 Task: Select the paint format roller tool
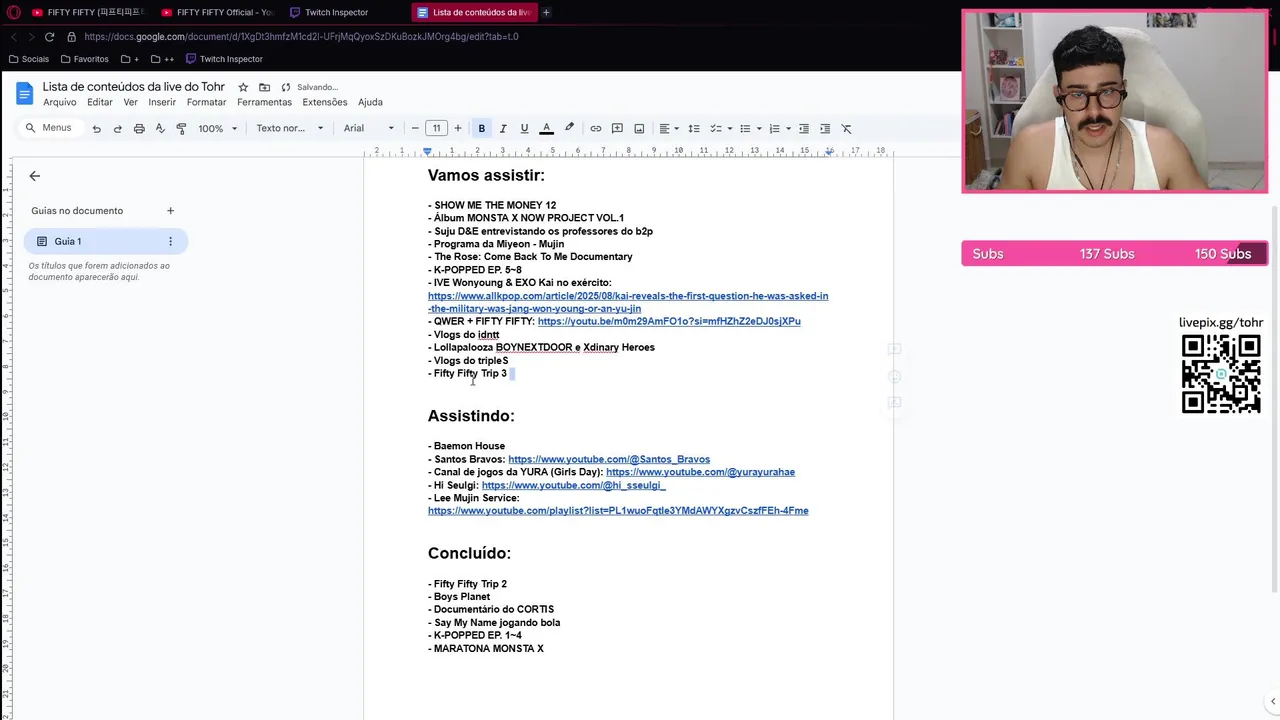click(181, 129)
